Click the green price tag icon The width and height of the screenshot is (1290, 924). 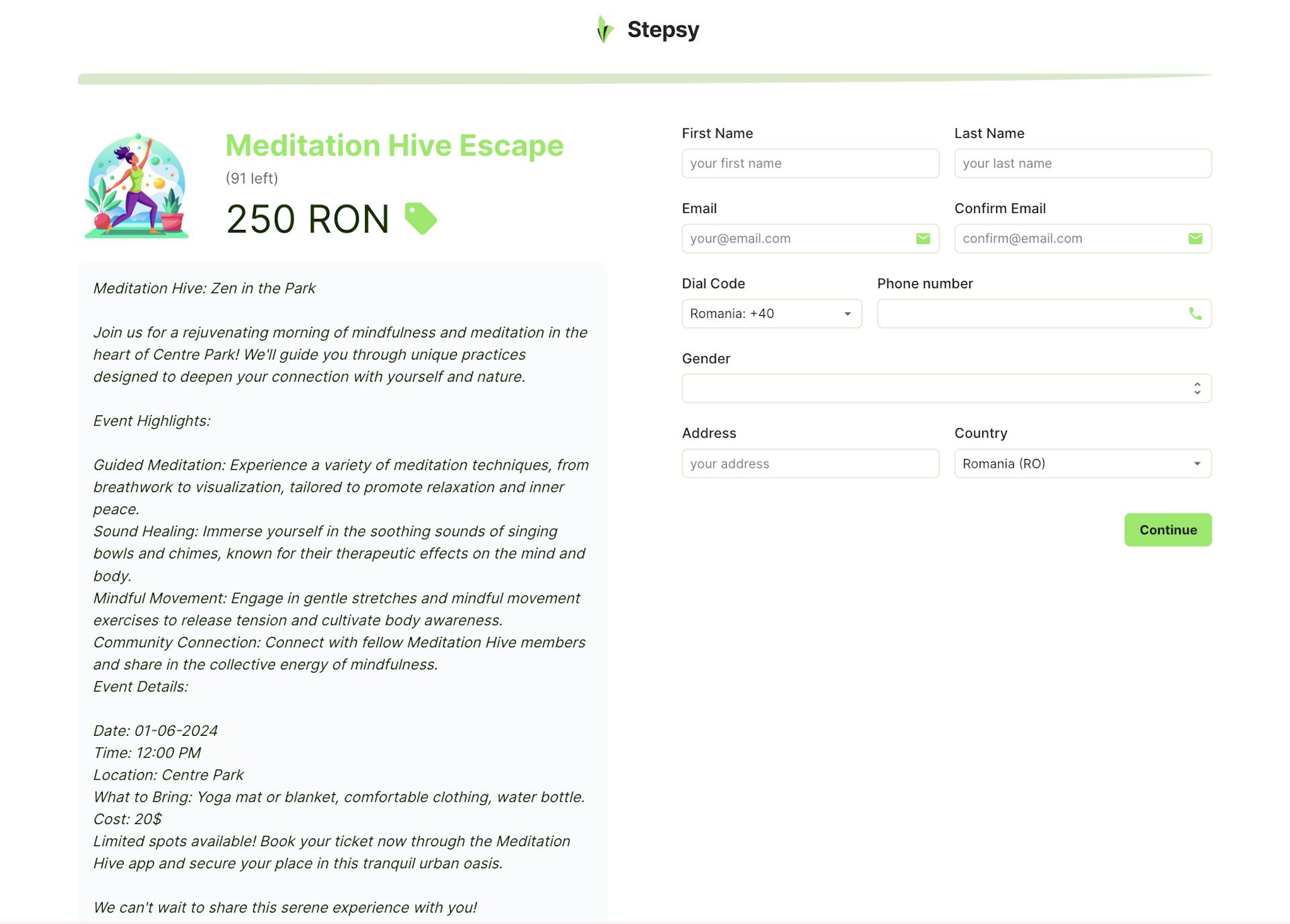coord(421,218)
